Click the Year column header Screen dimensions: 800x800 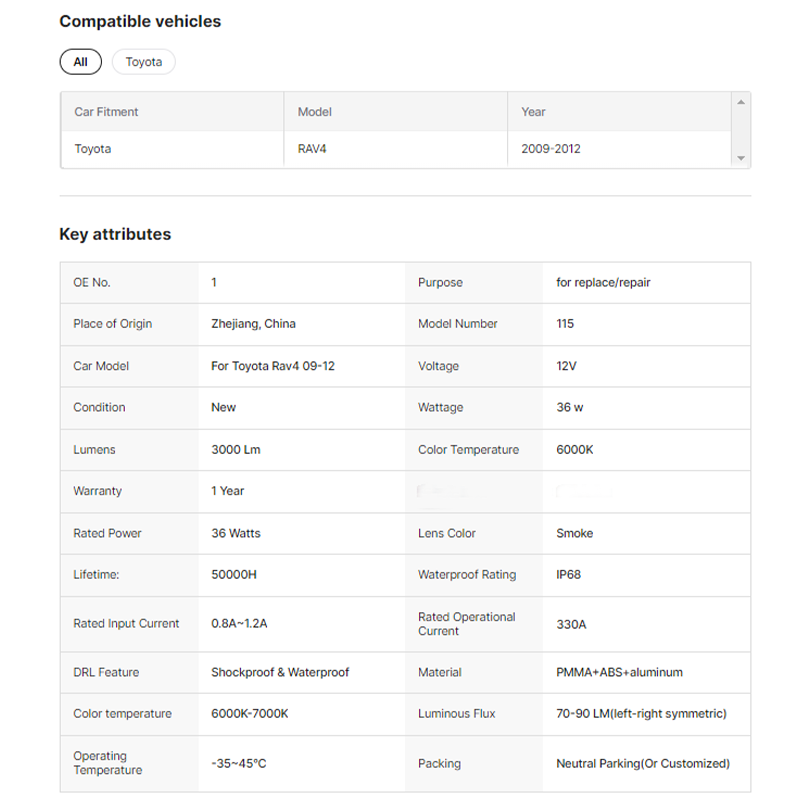coord(533,112)
